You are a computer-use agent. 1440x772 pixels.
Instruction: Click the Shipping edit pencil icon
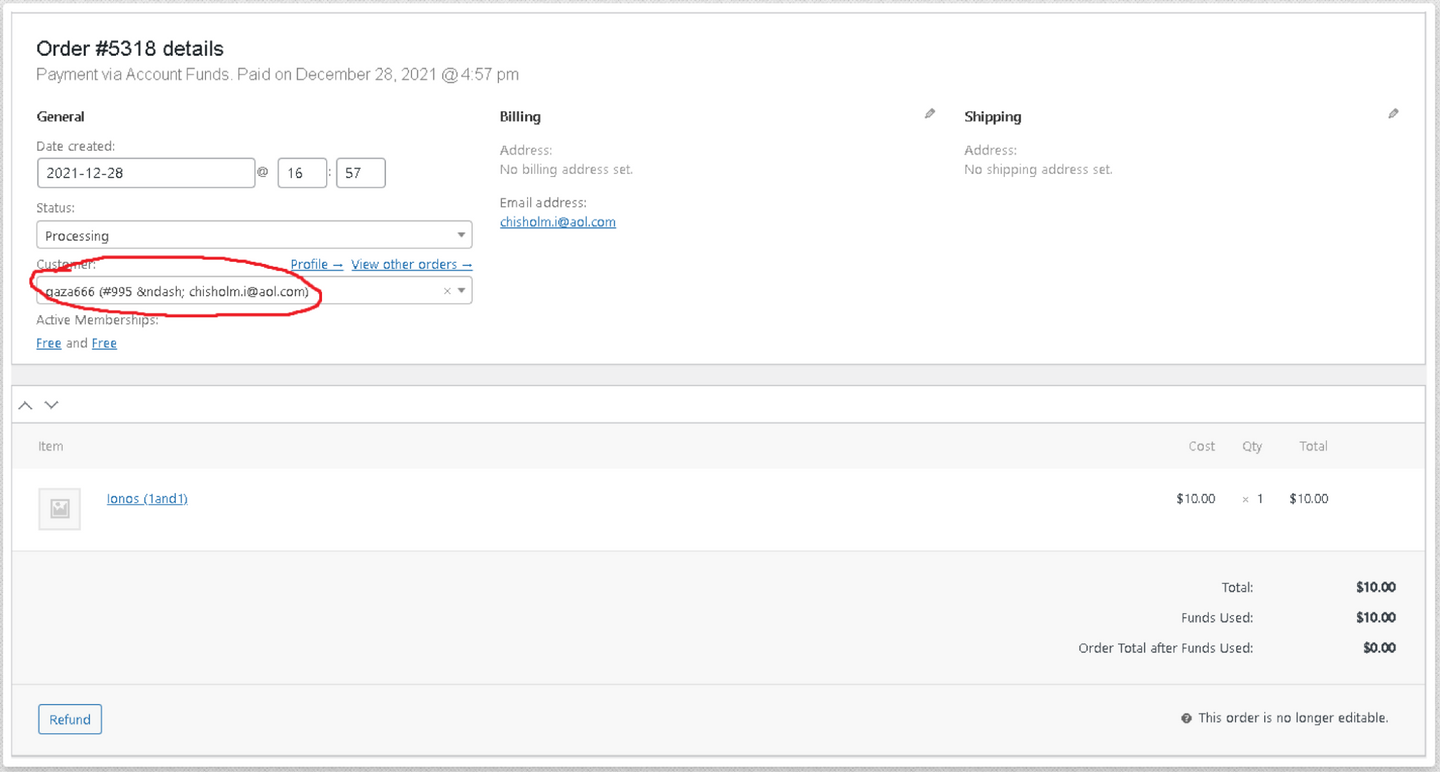(1393, 114)
